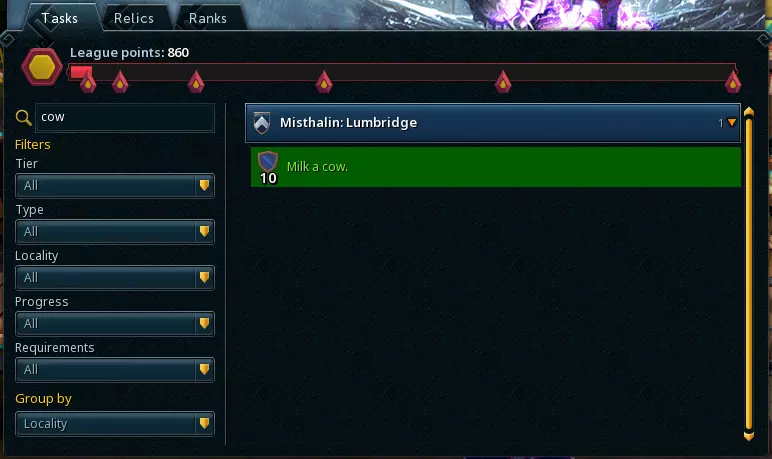772x459 pixels.
Task: Open the Type filter dropdown
Action: 115,231
